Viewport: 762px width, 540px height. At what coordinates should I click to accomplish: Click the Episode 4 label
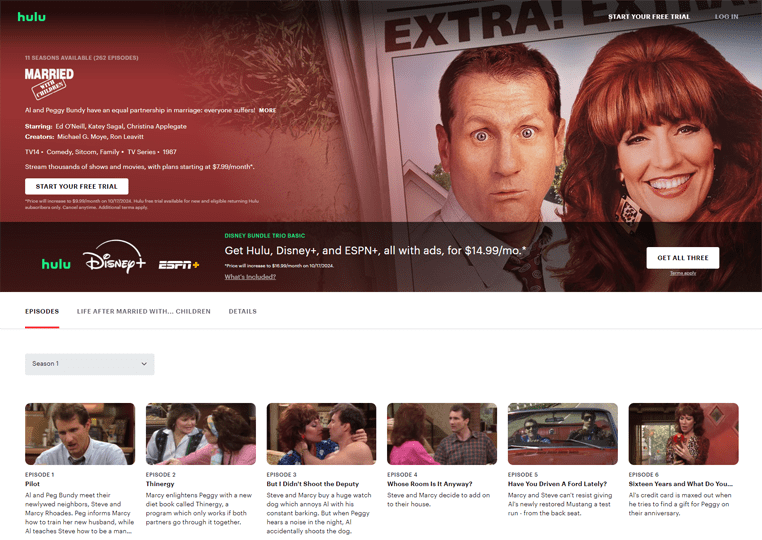(402, 474)
